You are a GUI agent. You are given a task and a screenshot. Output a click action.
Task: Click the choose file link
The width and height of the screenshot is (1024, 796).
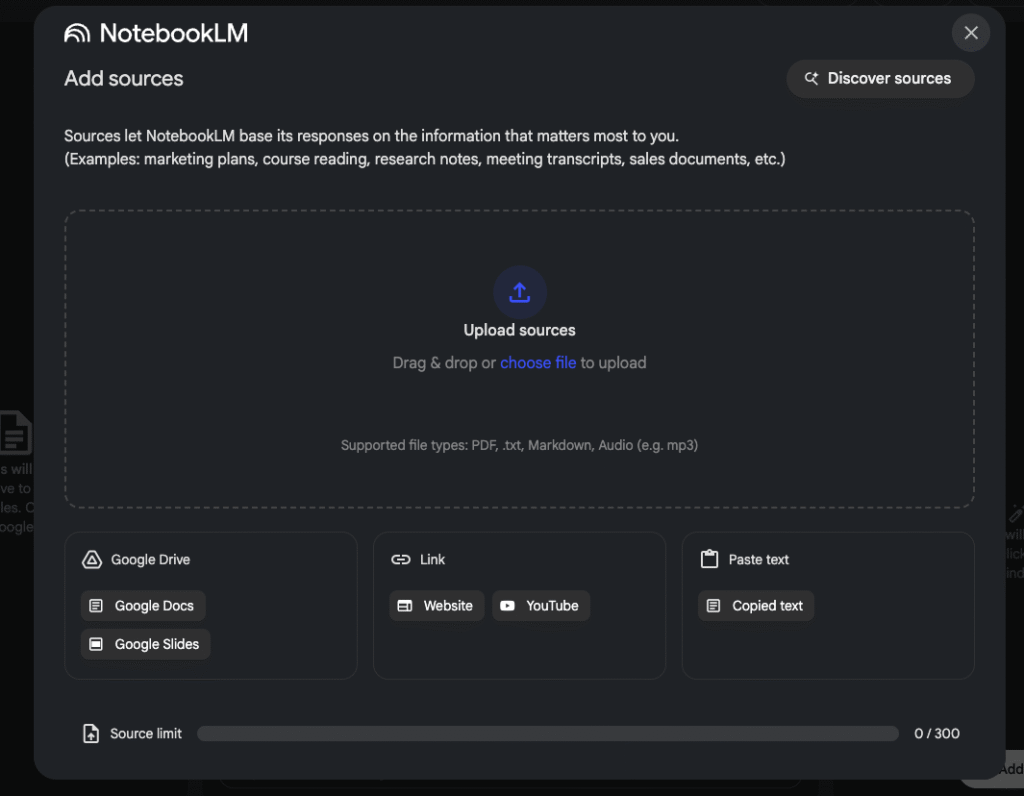(x=538, y=363)
